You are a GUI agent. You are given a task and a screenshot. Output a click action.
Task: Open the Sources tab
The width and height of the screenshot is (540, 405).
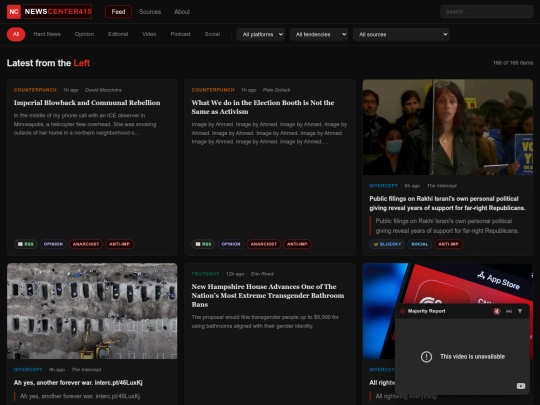tap(150, 12)
